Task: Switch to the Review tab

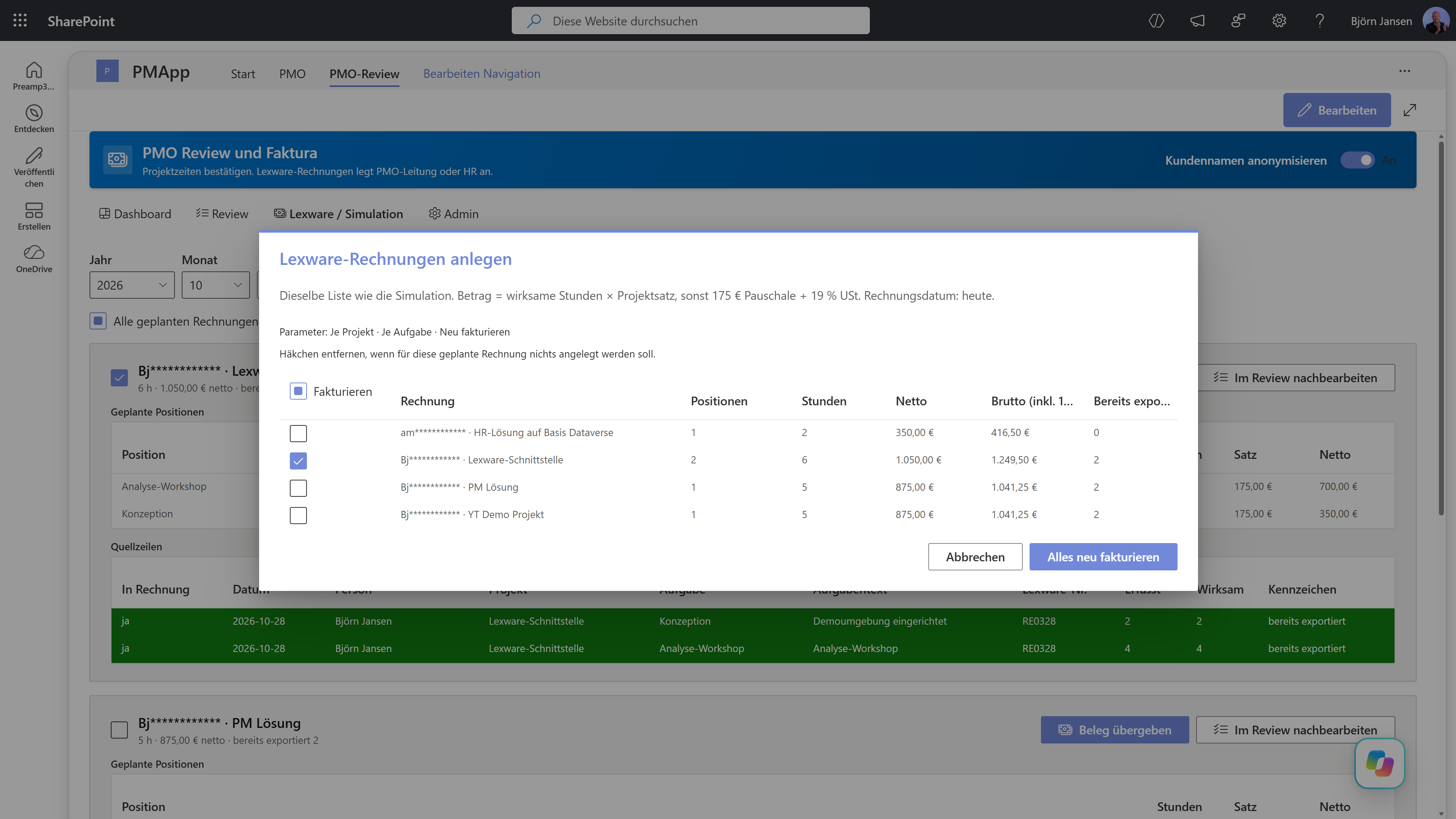Action: (x=222, y=214)
